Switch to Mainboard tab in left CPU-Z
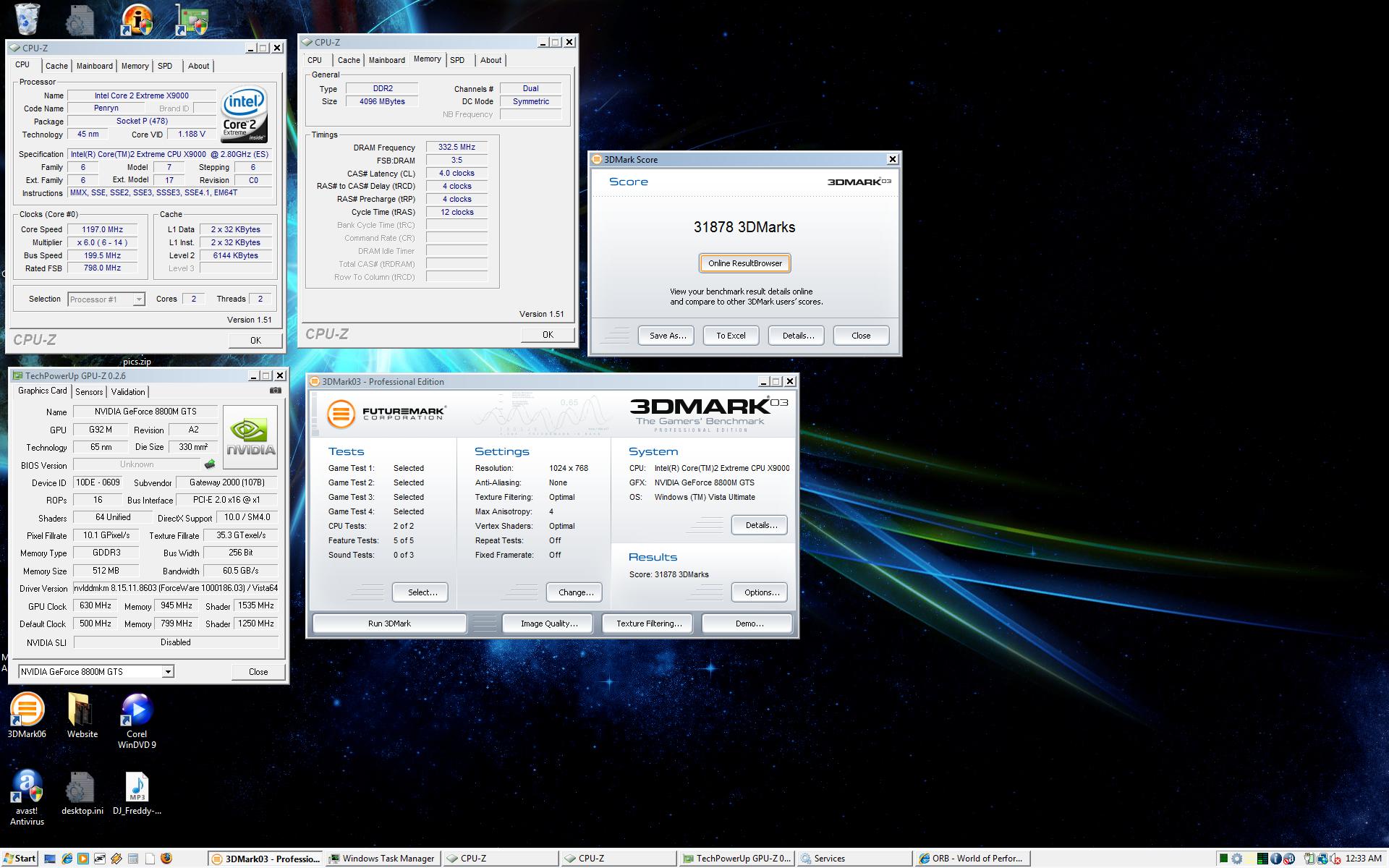Image resolution: width=1389 pixels, height=868 pixels. (95, 66)
